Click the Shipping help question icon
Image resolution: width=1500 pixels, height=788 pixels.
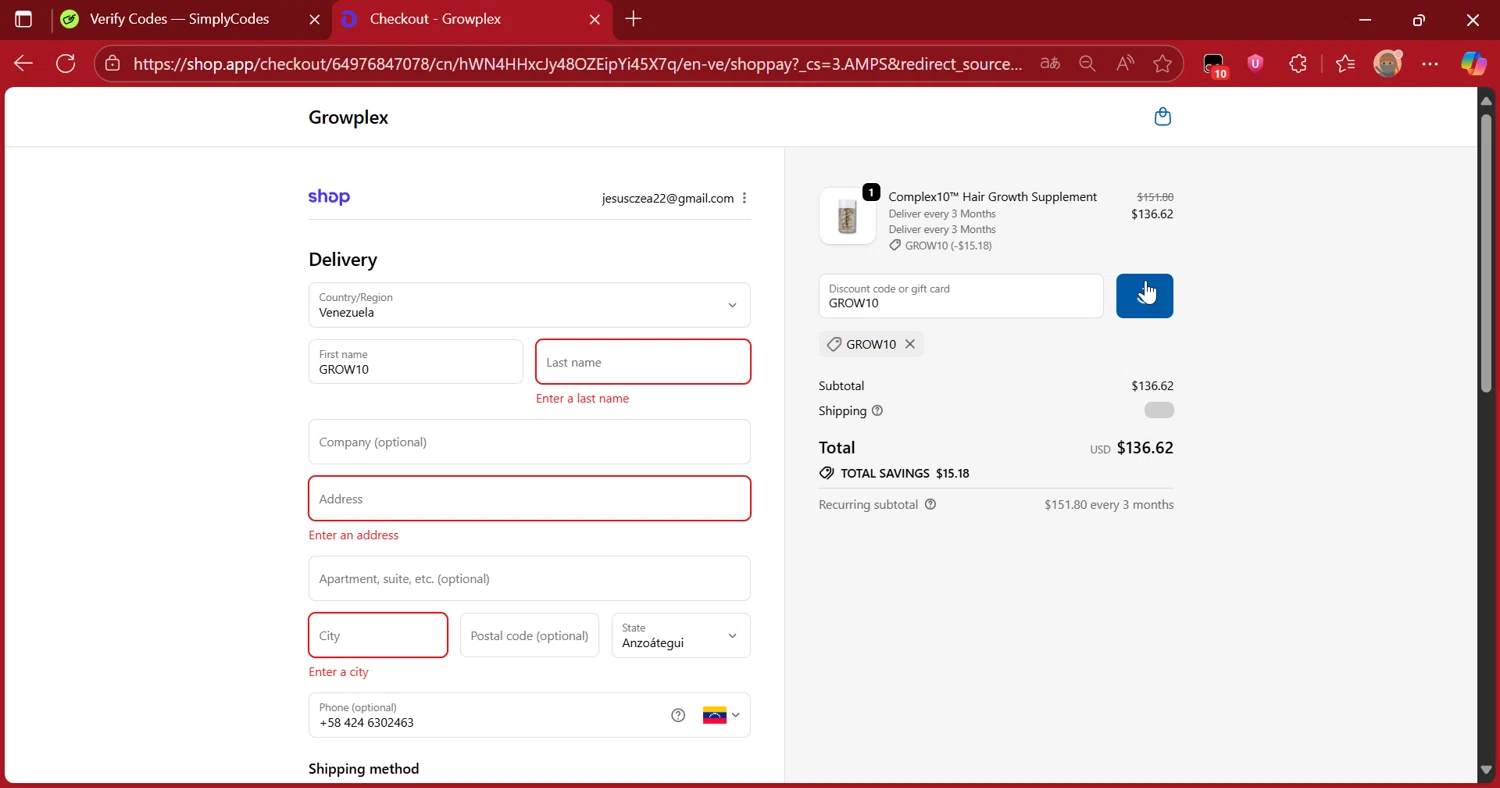877,411
